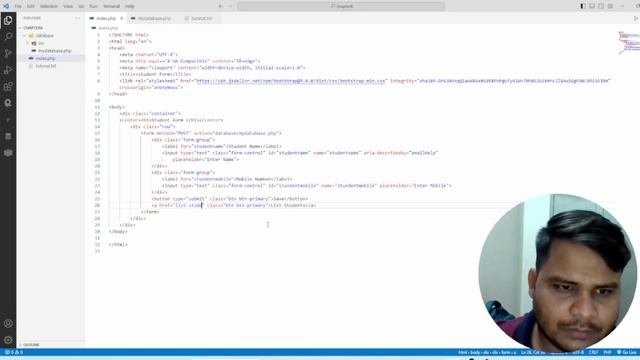The height and width of the screenshot is (360, 640).
Task: Toggle primary sidebar layout icon
Action: pyautogui.click(x=583, y=6)
